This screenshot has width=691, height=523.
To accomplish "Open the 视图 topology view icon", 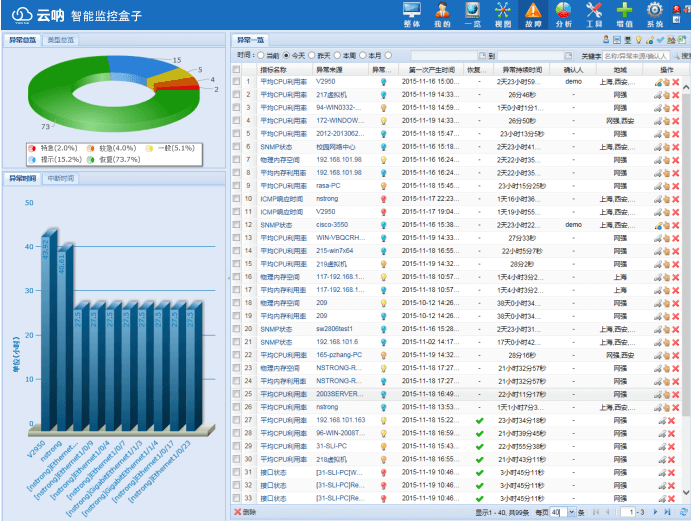I will click(503, 12).
